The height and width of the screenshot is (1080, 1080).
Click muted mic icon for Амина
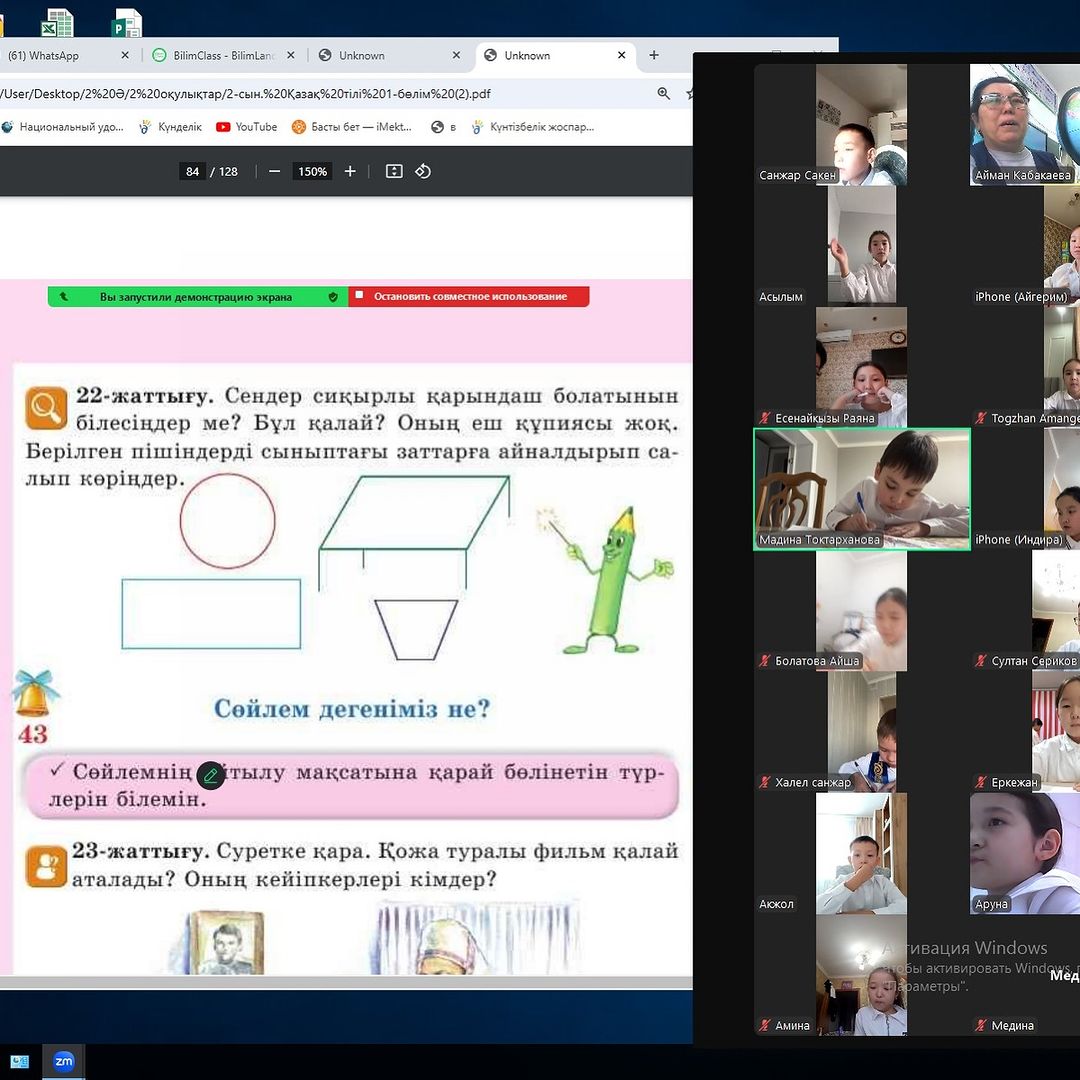pyautogui.click(x=765, y=1026)
